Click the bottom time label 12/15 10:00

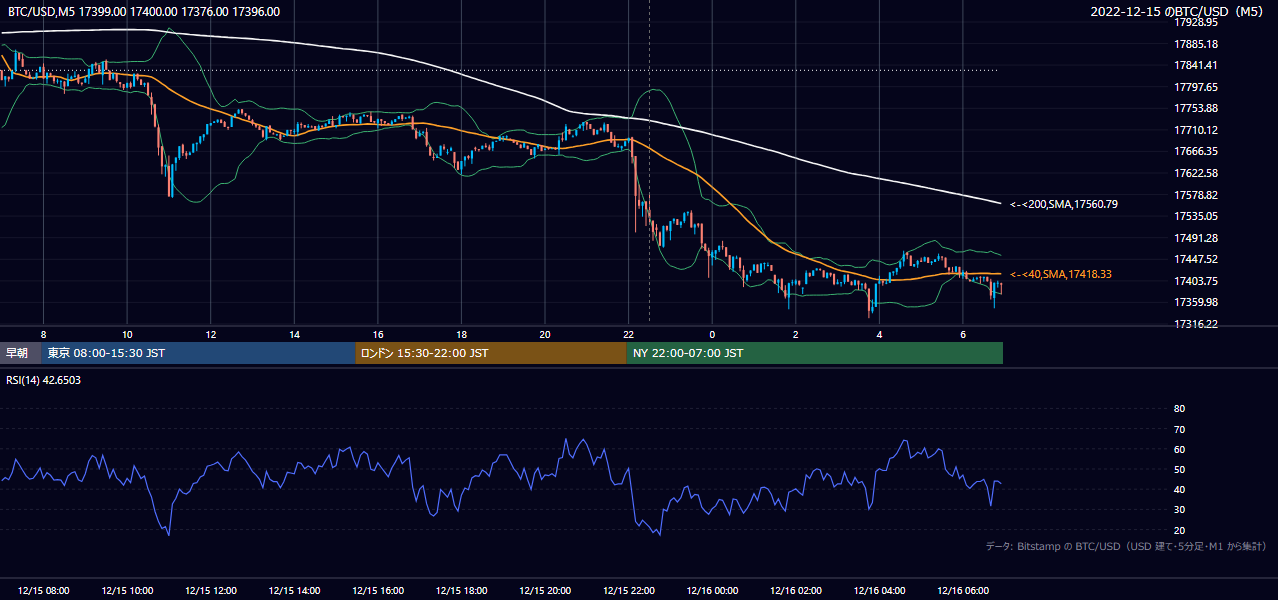(127, 591)
